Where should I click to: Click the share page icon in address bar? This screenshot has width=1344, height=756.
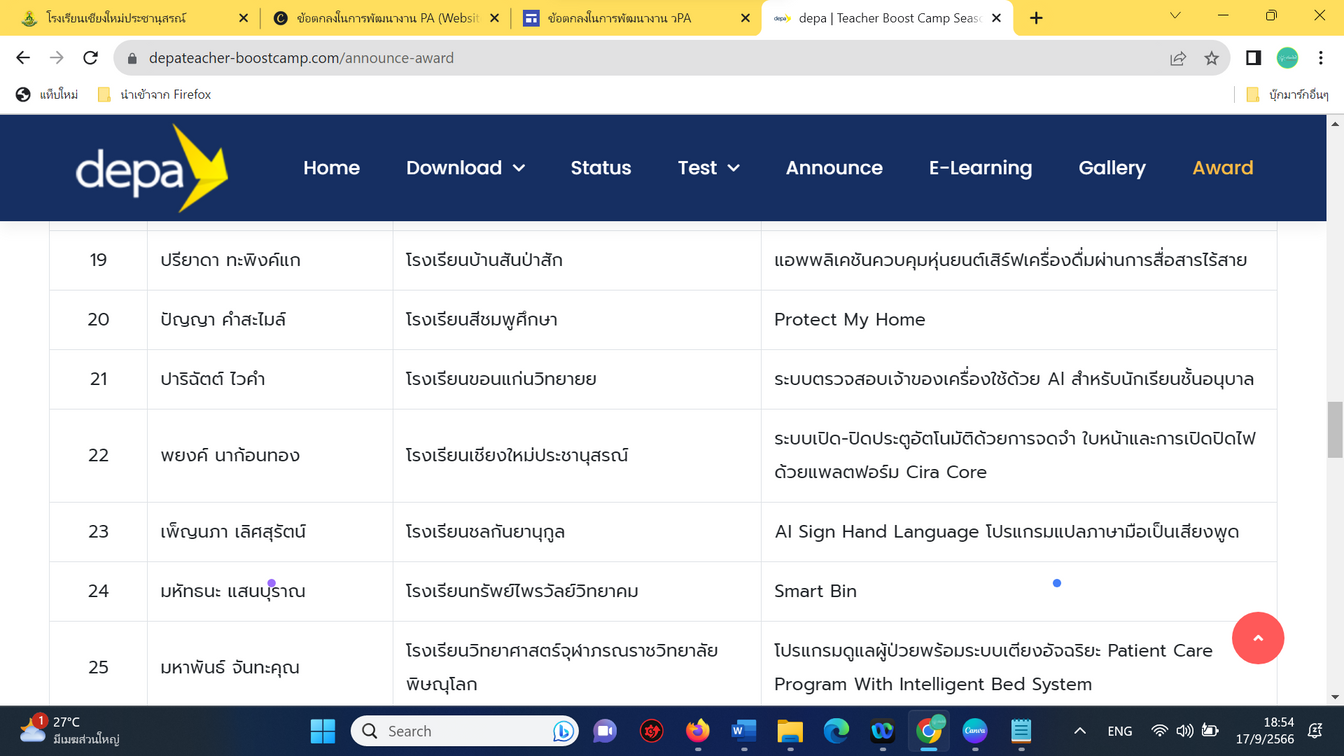[1178, 58]
